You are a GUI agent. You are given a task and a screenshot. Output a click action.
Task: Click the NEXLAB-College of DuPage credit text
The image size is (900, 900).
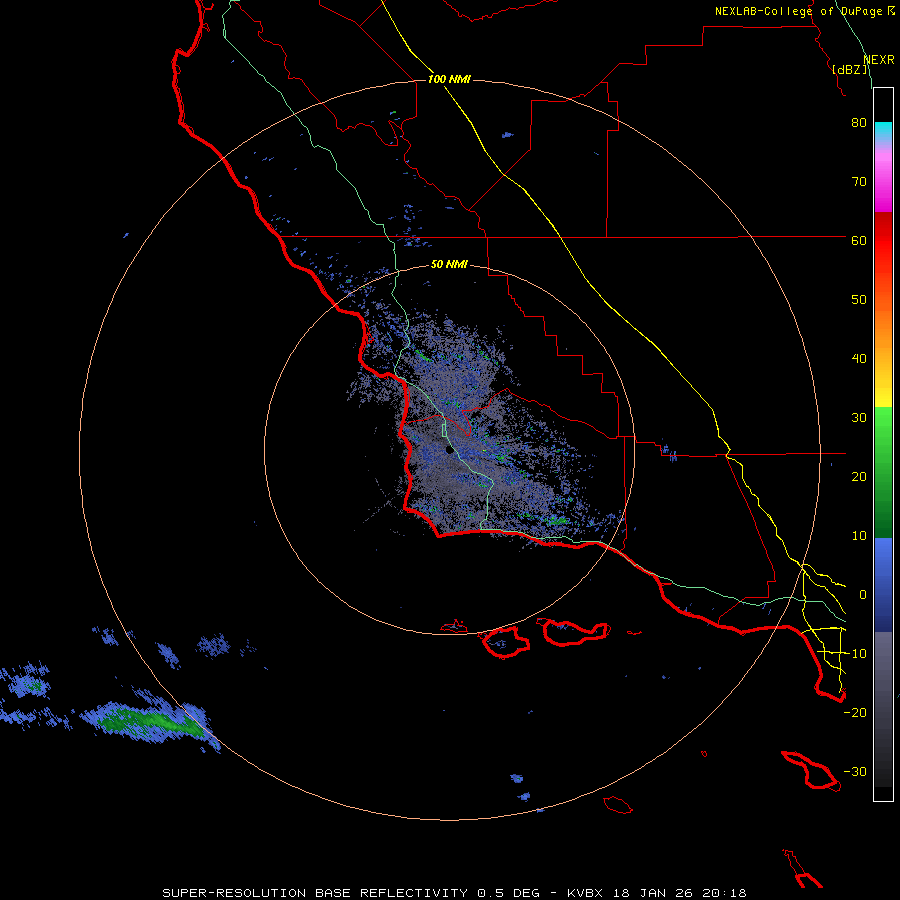(798, 11)
